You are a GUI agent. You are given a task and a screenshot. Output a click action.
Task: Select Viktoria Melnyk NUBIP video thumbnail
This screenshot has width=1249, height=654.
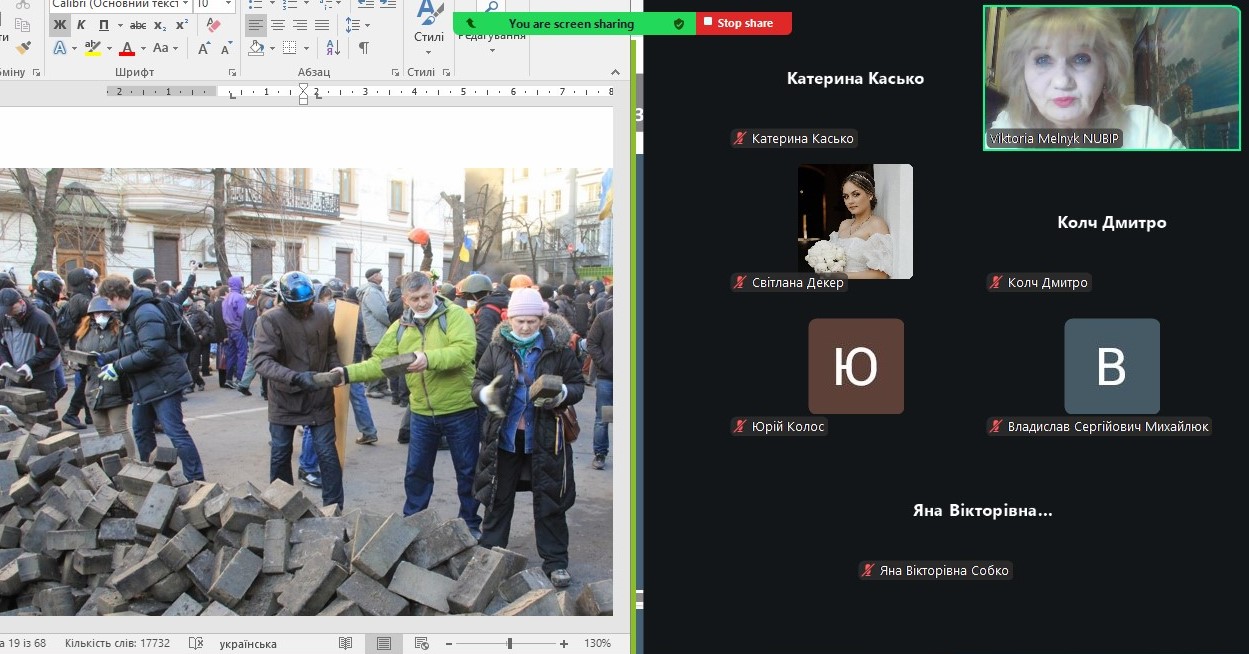[x=1112, y=78]
